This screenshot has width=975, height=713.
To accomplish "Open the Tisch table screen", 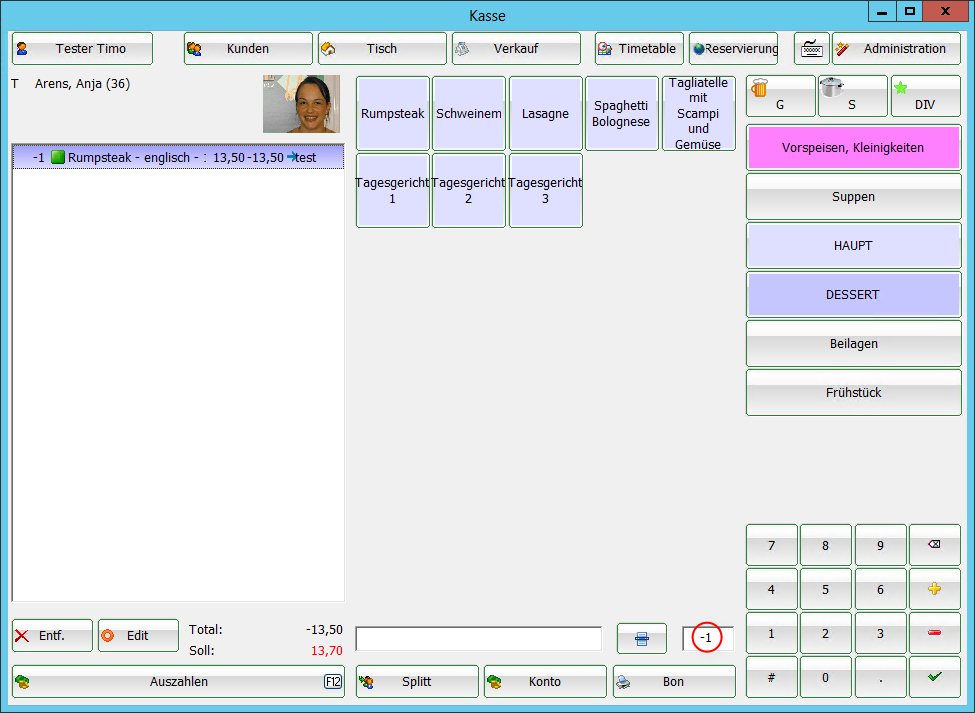I will point(382,48).
